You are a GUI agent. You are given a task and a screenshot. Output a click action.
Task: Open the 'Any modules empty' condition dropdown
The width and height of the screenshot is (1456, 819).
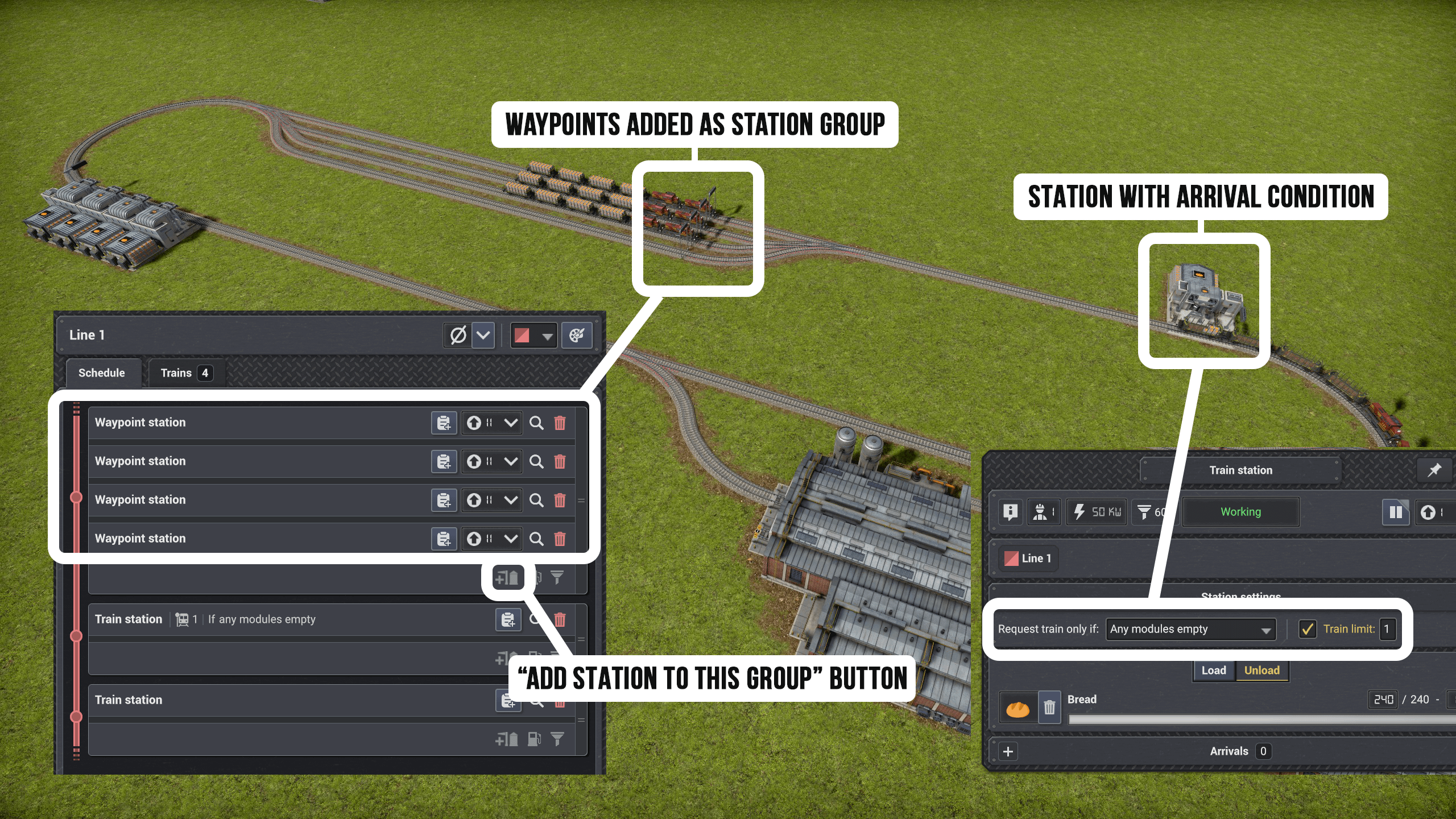click(x=1190, y=629)
